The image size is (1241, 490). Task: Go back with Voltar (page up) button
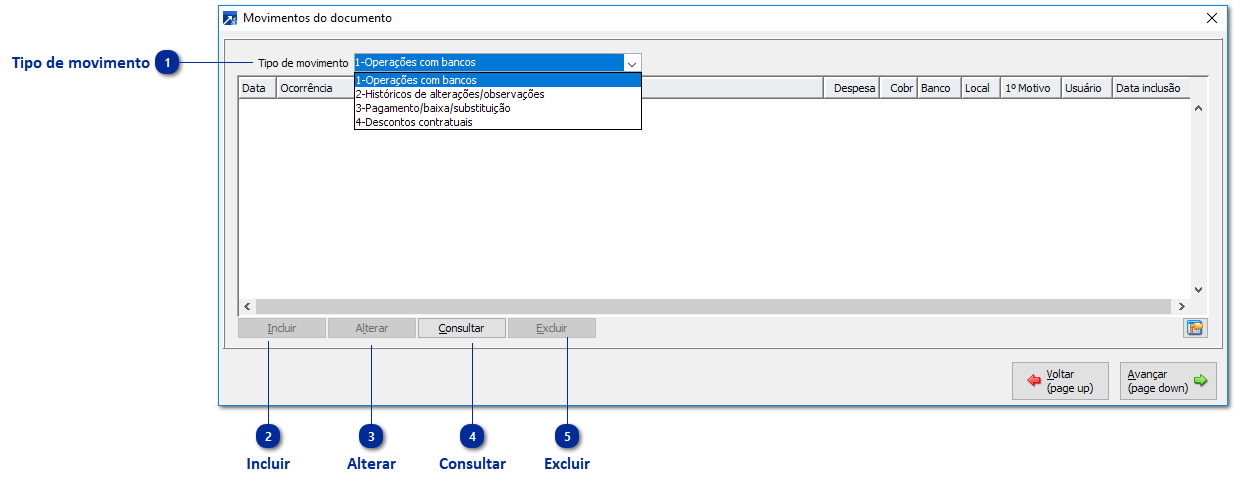1060,381
